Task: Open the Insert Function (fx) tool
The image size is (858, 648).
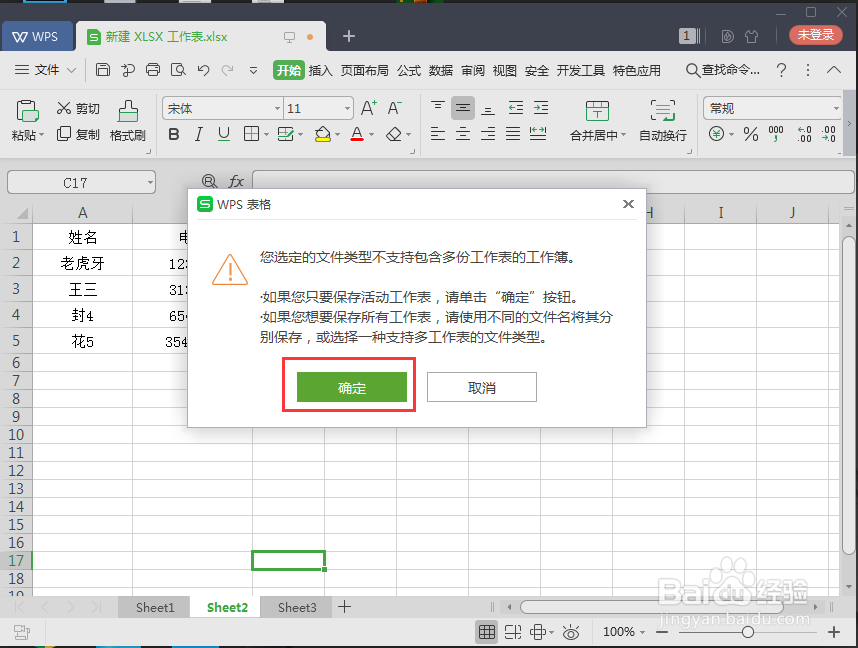Action: pos(237,181)
